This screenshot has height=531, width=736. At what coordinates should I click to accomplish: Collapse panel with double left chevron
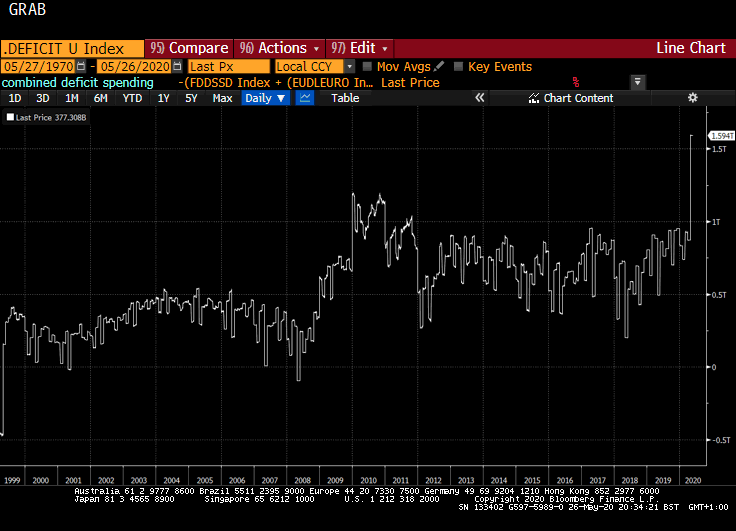(x=479, y=98)
